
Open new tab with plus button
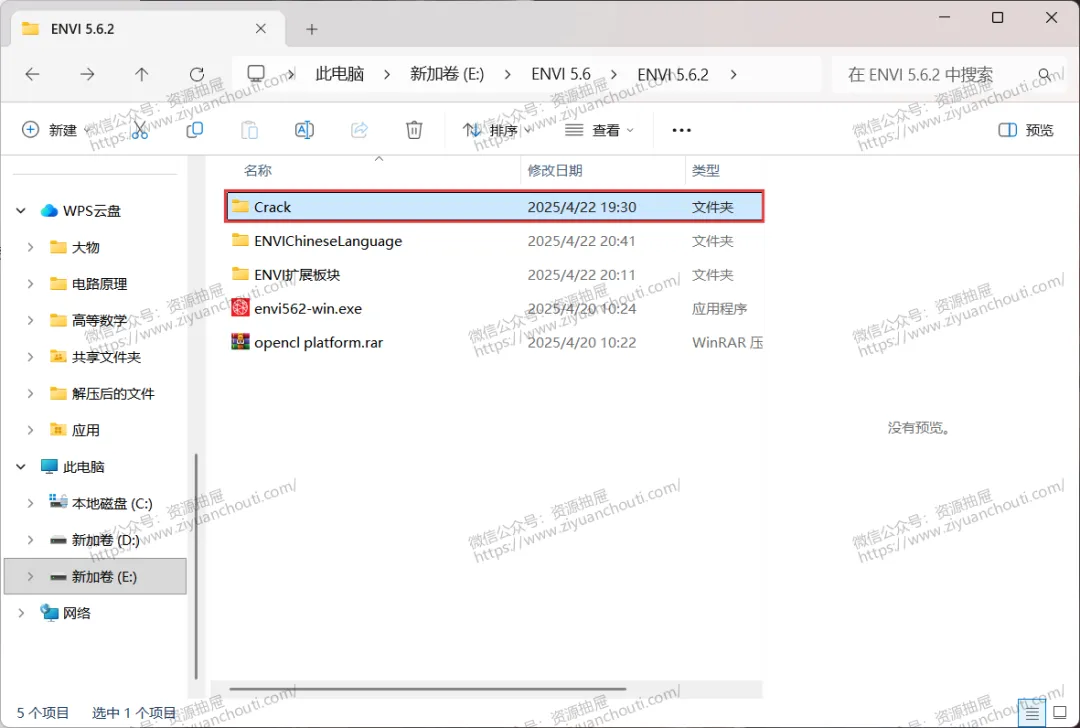pyautogui.click(x=312, y=29)
